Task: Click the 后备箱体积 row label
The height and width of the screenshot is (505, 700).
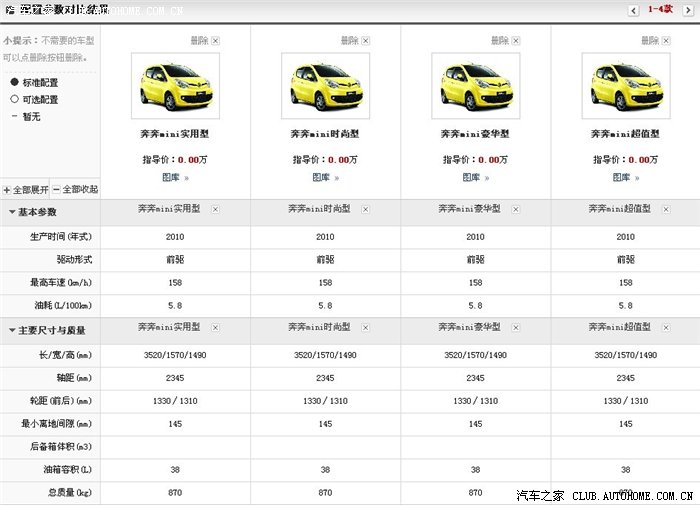Action: point(61,447)
